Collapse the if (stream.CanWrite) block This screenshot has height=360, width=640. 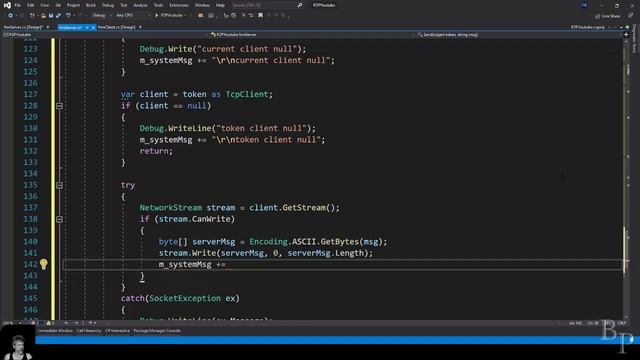60,219
